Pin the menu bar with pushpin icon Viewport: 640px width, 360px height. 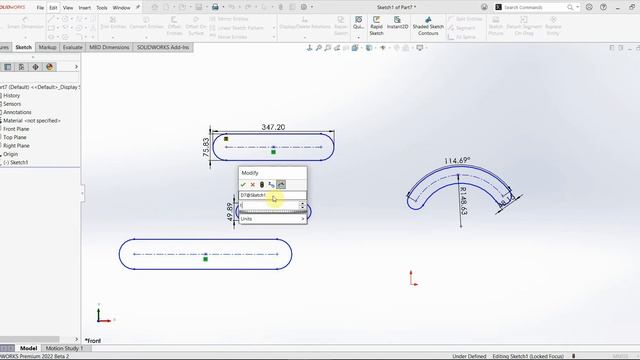tap(138, 7)
